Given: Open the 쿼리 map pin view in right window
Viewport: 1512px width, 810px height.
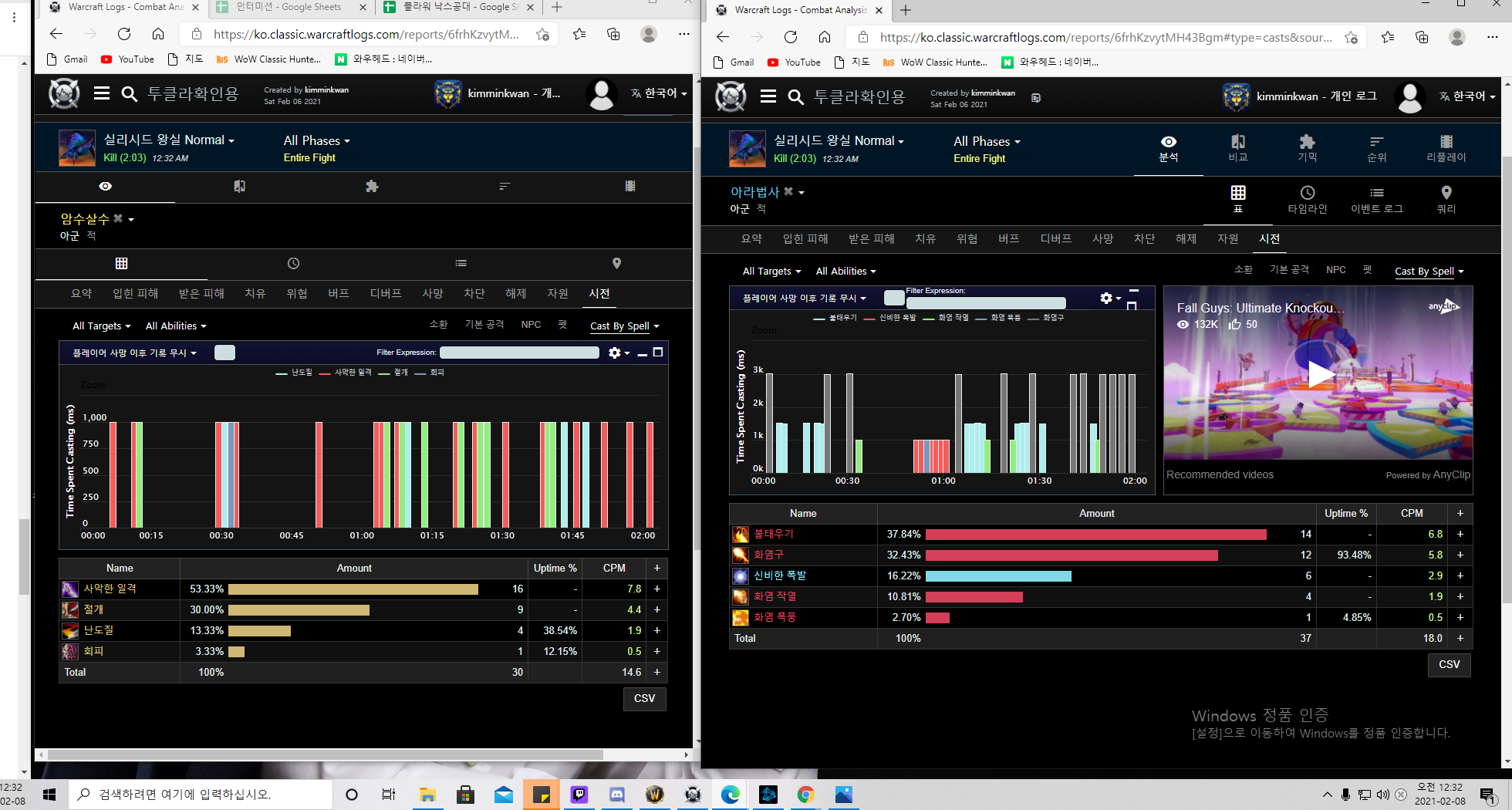Looking at the screenshot, I should point(1446,199).
